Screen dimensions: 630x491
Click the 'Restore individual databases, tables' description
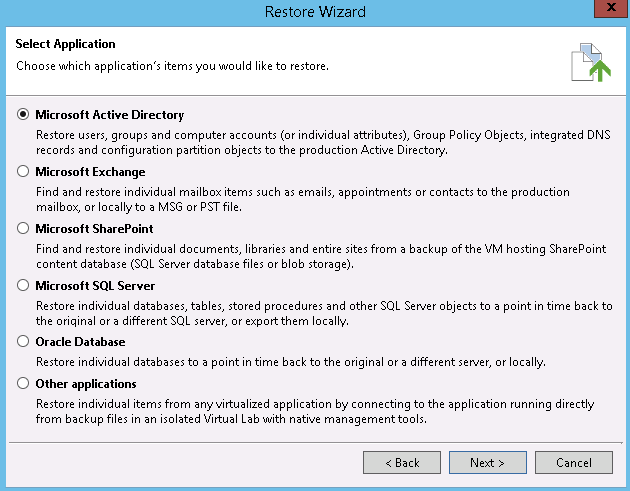pyautogui.click(x=324, y=313)
